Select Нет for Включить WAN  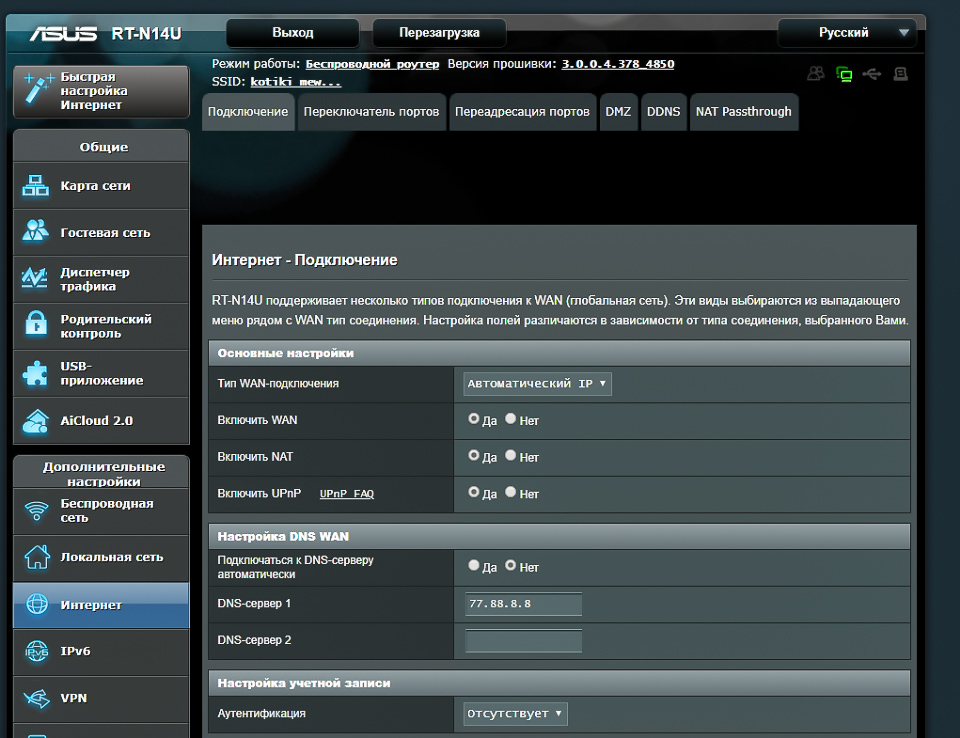(511, 419)
